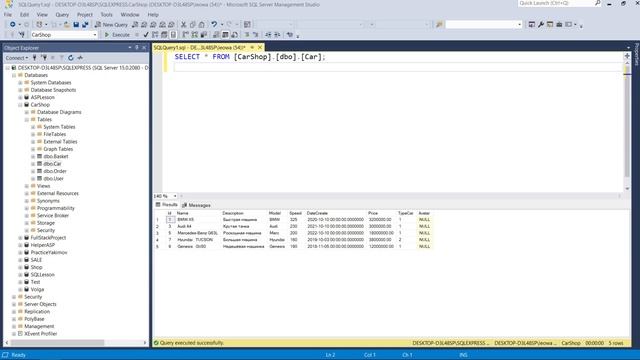Click the wrench Properties icon

[x=541, y=24]
